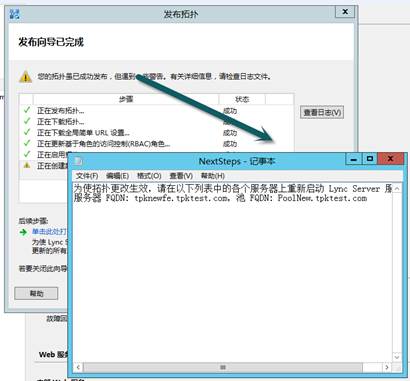This screenshot has height=381, width=410.
Task: Click the 查看日志(V) button in wizard
Action: click(x=322, y=112)
